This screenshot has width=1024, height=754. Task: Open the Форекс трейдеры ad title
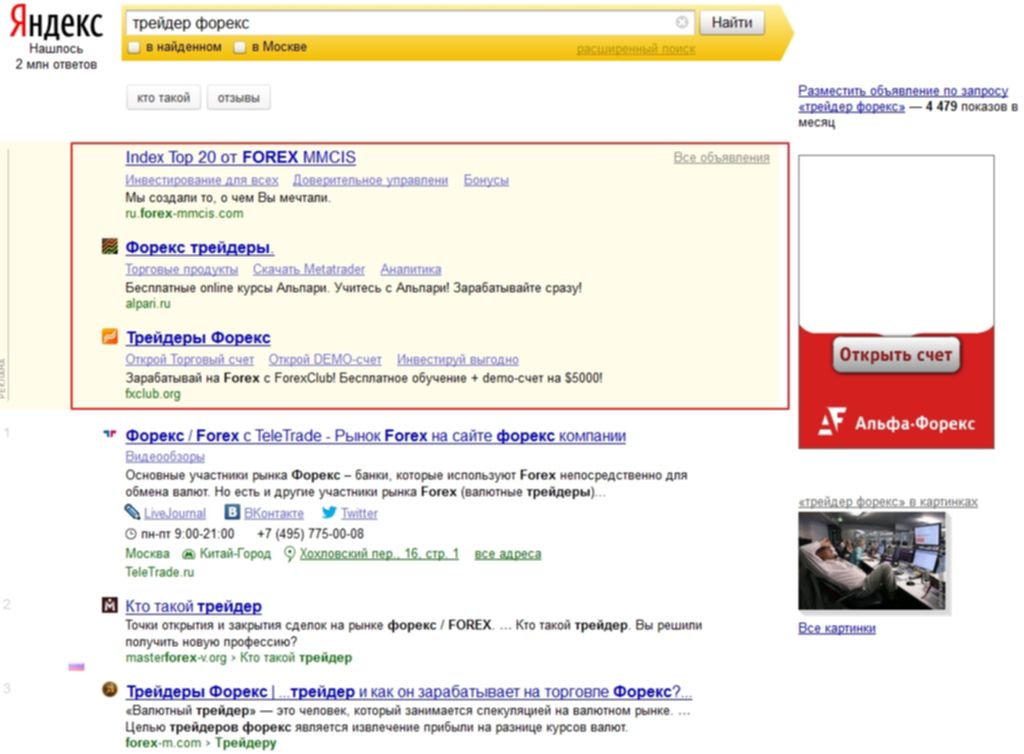(x=199, y=247)
